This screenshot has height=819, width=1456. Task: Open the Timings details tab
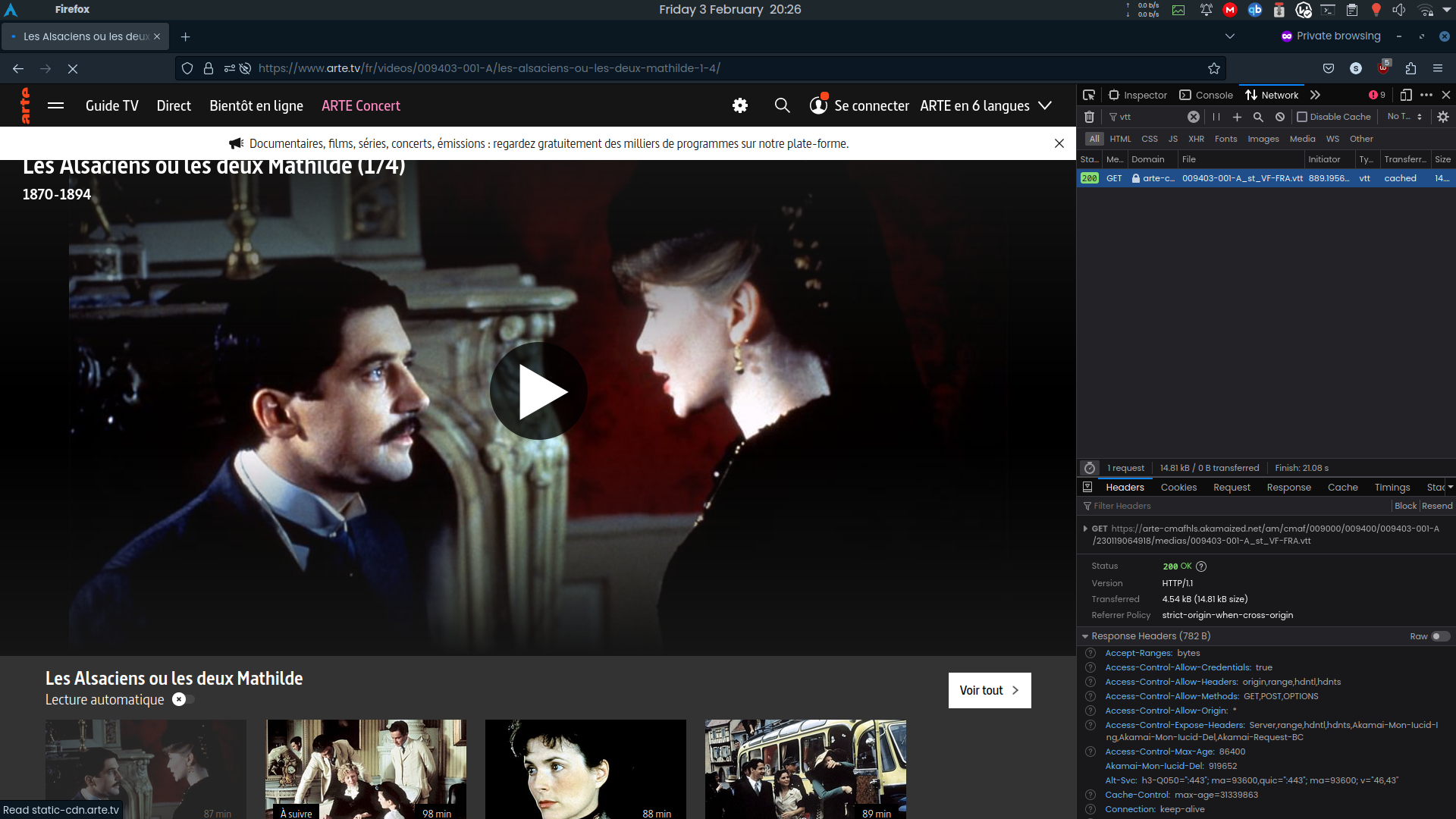tap(1392, 488)
